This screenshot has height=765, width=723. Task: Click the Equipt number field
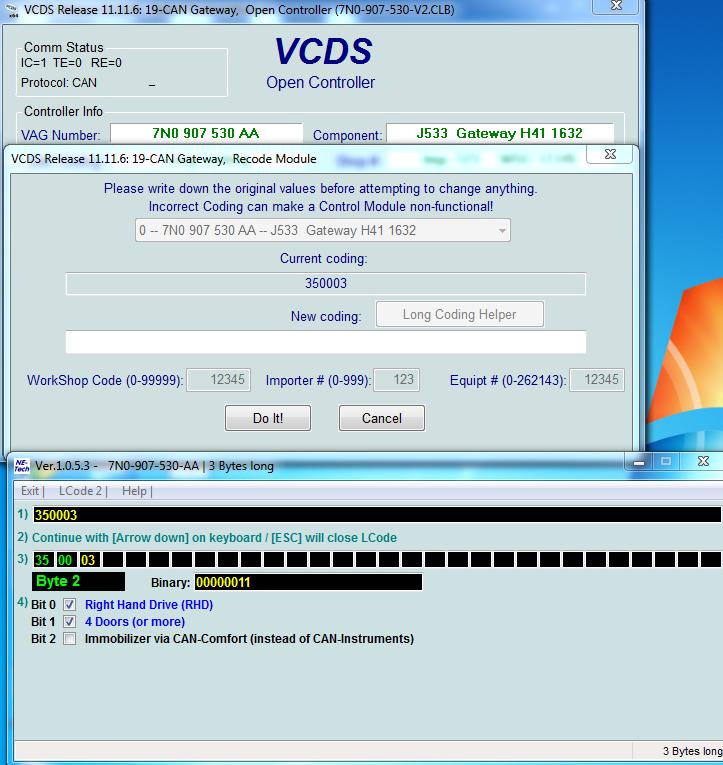(x=597, y=380)
